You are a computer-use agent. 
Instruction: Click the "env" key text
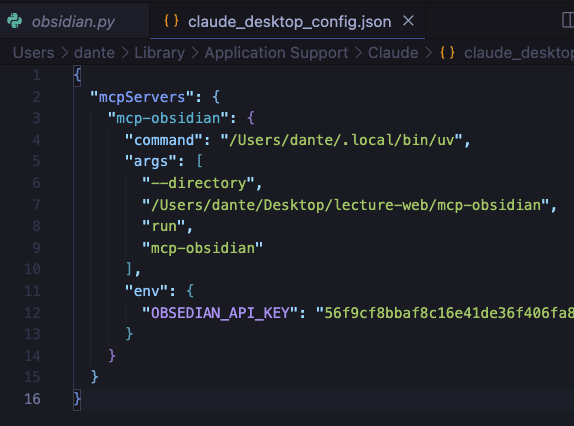click(146, 291)
